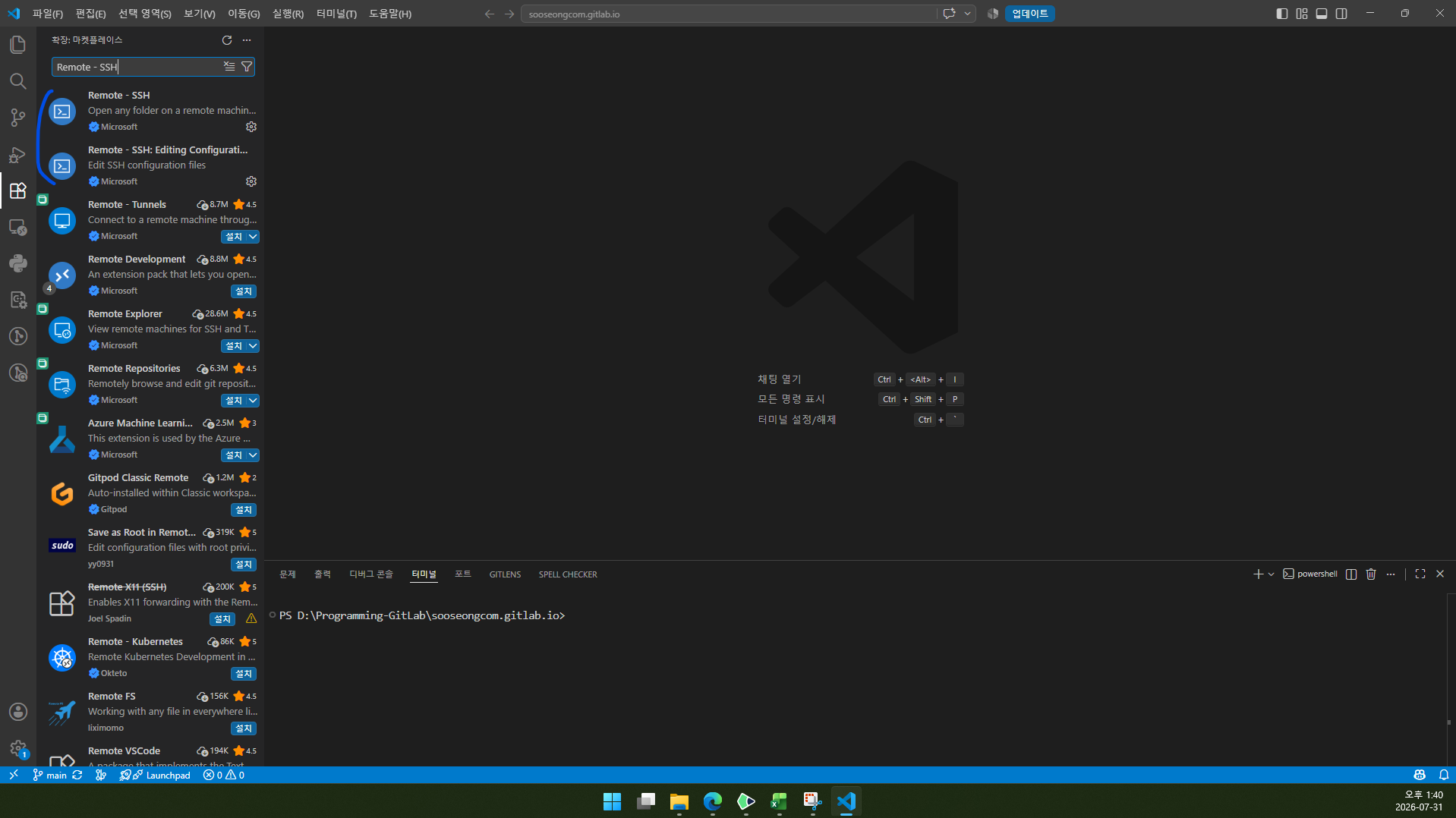Open Run and Debug view
Image resolution: width=1456 pixels, height=818 pixels.
[18, 154]
